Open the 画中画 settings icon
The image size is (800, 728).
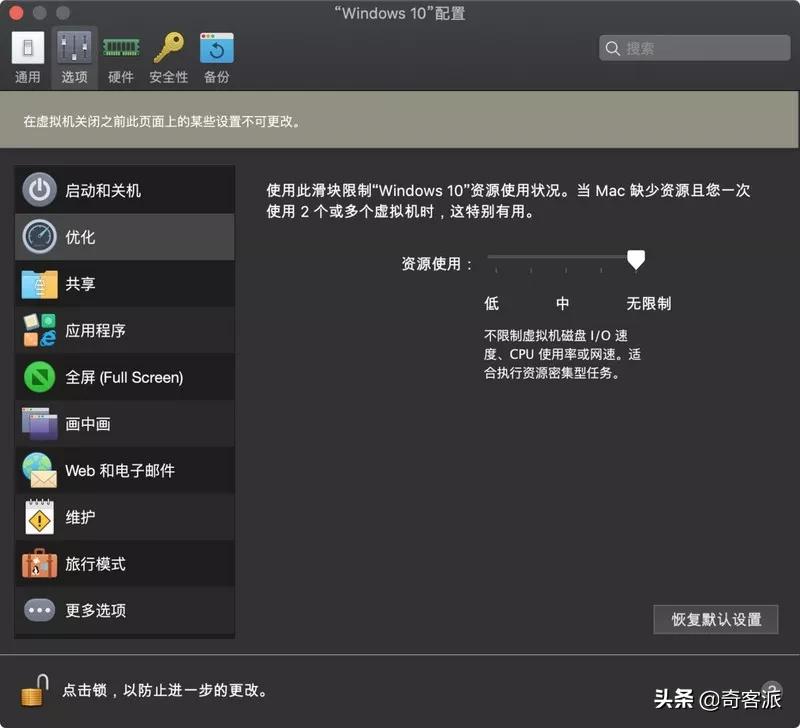click(40, 424)
